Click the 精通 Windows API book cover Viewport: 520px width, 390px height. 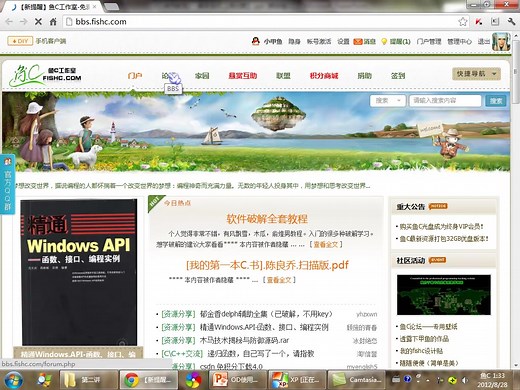click(x=79, y=272)
